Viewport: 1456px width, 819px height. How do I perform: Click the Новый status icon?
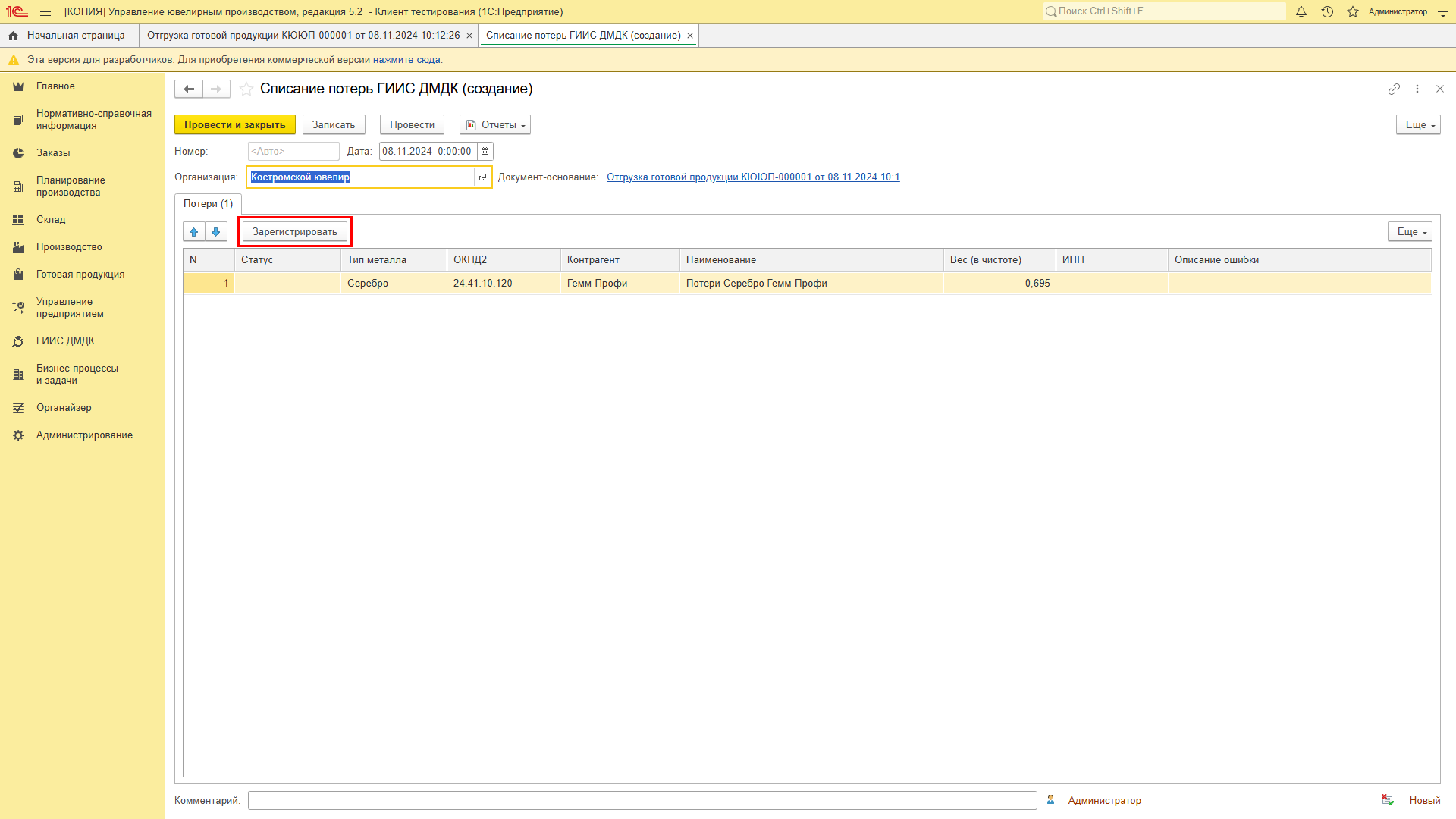[1387, 801]
